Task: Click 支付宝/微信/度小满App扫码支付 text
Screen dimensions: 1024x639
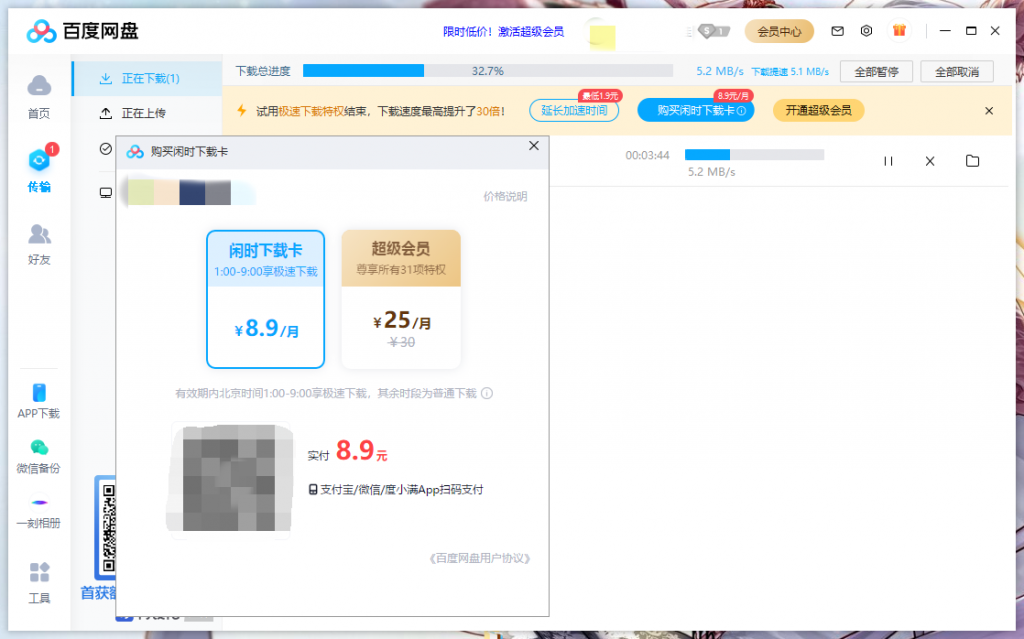Action: pos(396,489)
